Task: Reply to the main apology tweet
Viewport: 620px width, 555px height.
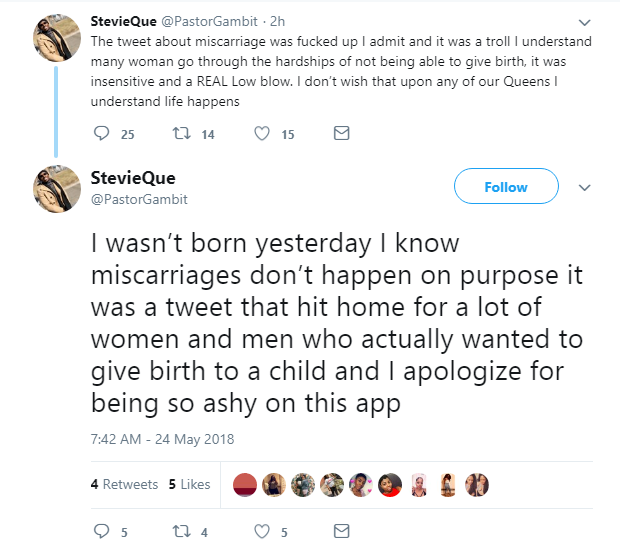Action: tap(99, 532)
